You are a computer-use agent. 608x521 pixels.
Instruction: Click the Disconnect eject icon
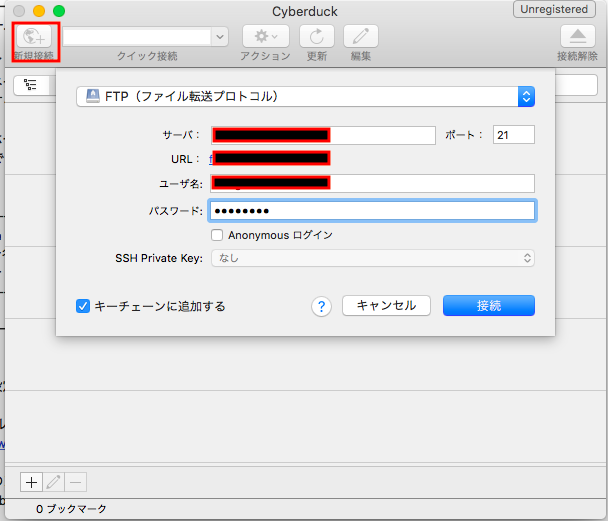point(578,36)
